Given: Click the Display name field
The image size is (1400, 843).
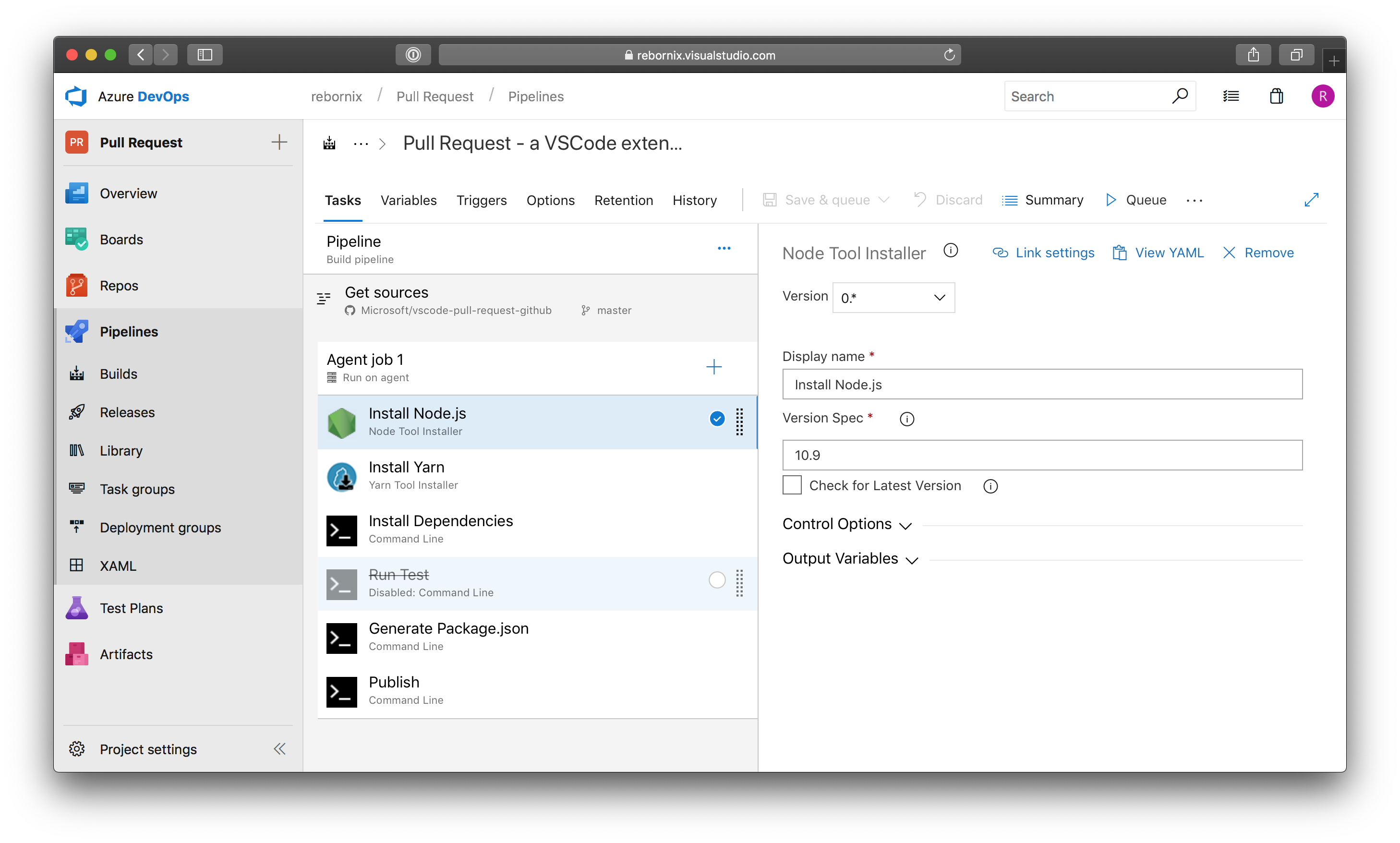Looking at the screenshot, I should click(1042, 384).
